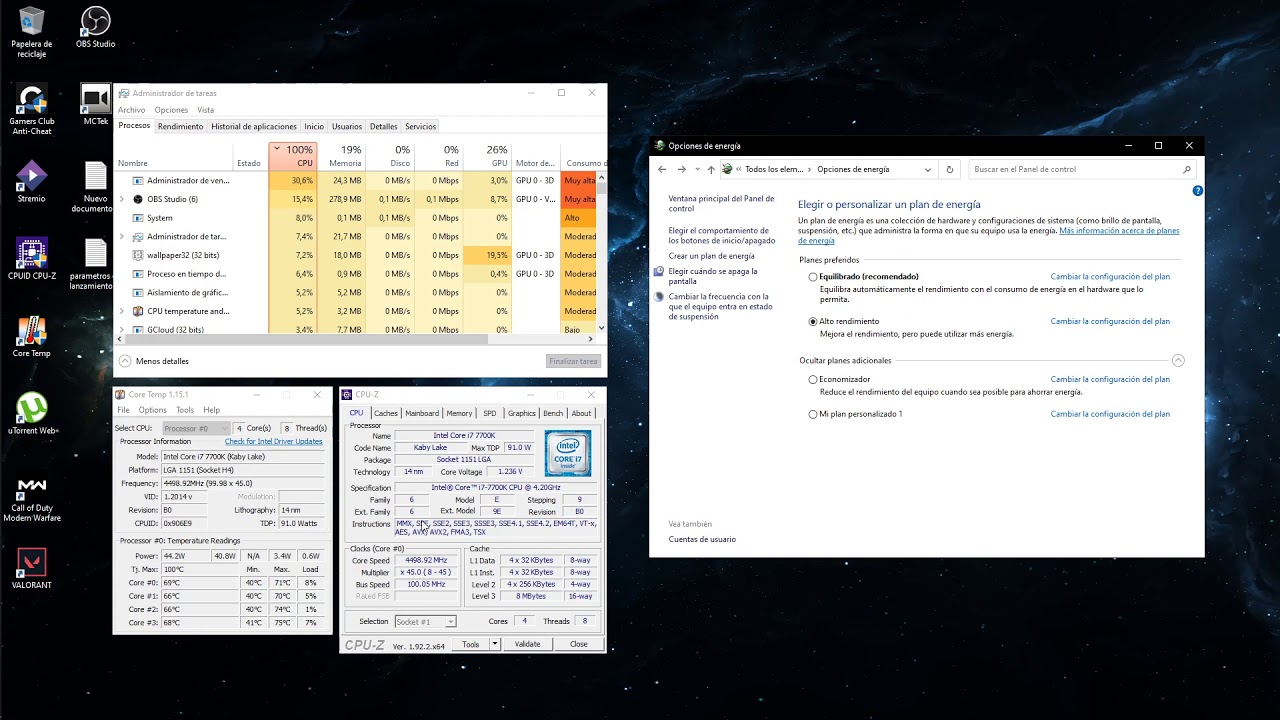Click the up-level arrow in Opciones de energía
The image size is (1280, 720).
click(x=710, y=170)
